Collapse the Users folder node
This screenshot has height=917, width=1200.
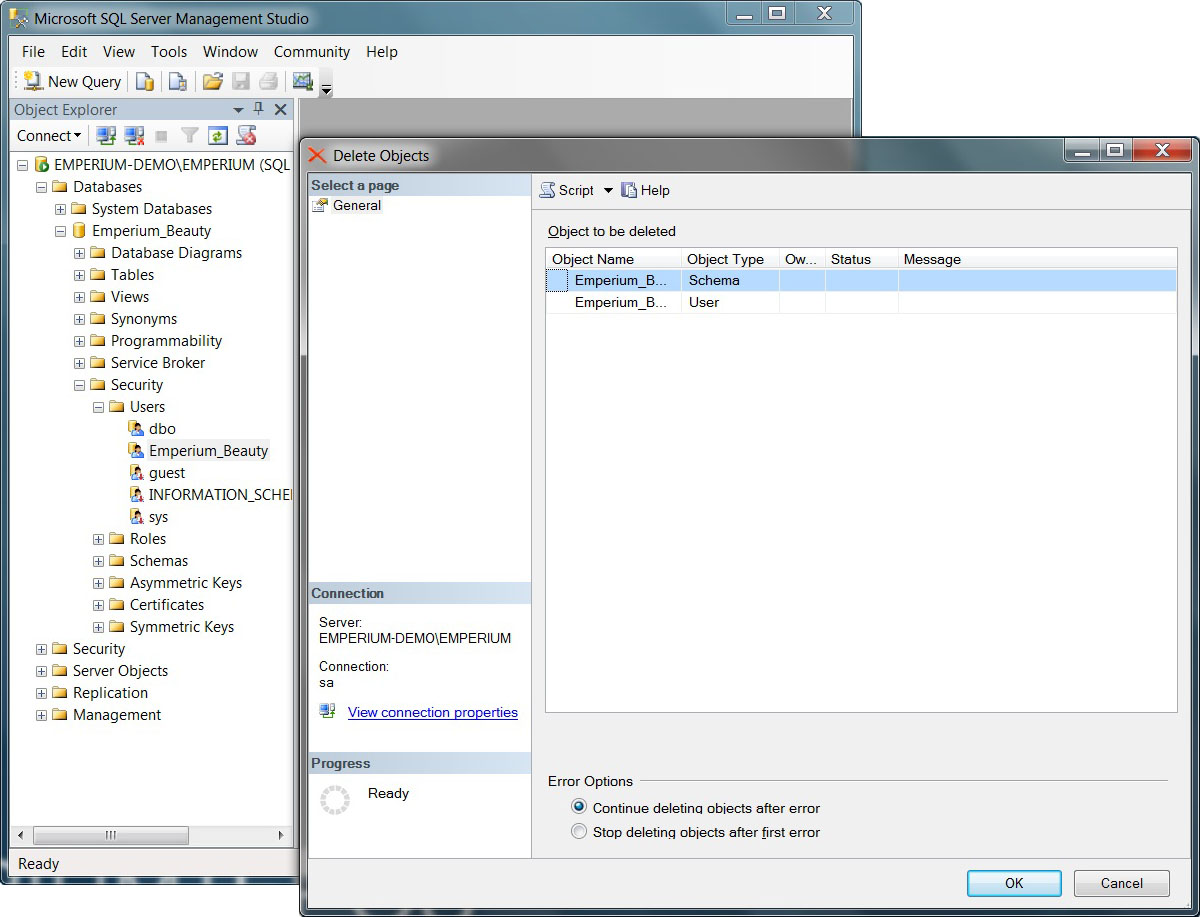pos(99,407)
